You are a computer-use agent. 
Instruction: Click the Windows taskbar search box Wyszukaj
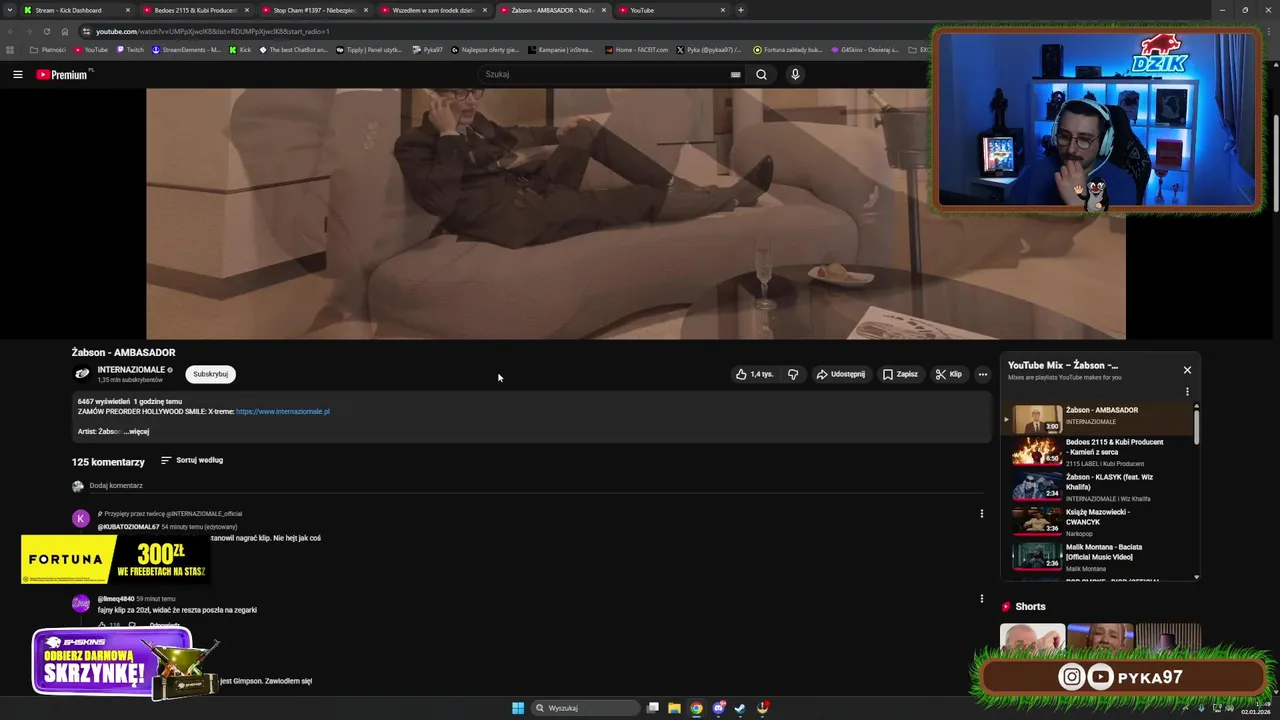point(585,708)
